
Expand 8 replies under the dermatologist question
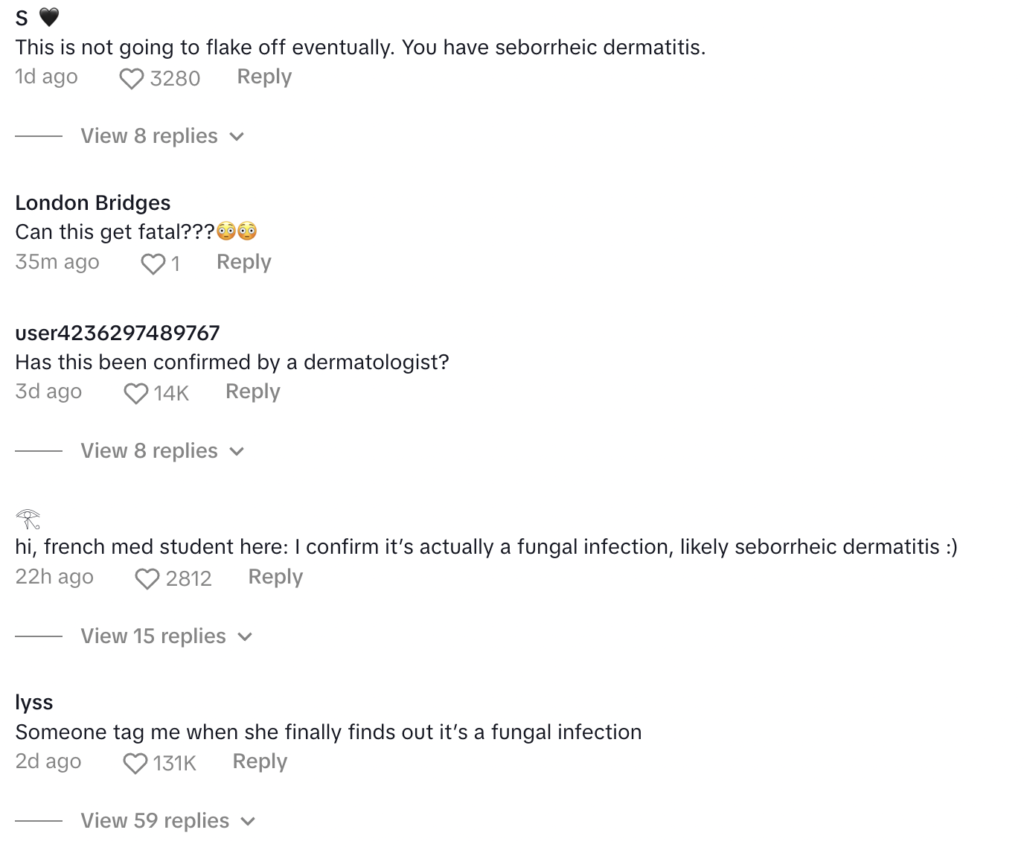(162, 451)
